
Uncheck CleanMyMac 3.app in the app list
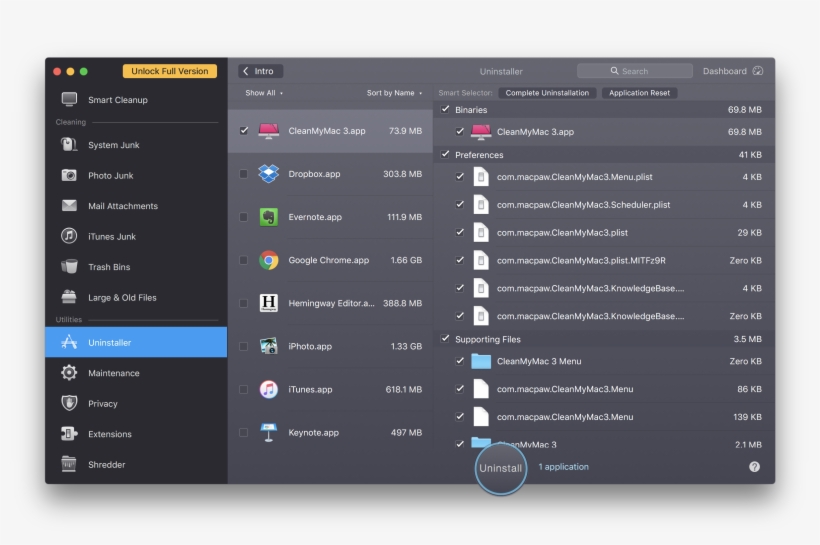[244, 130]
